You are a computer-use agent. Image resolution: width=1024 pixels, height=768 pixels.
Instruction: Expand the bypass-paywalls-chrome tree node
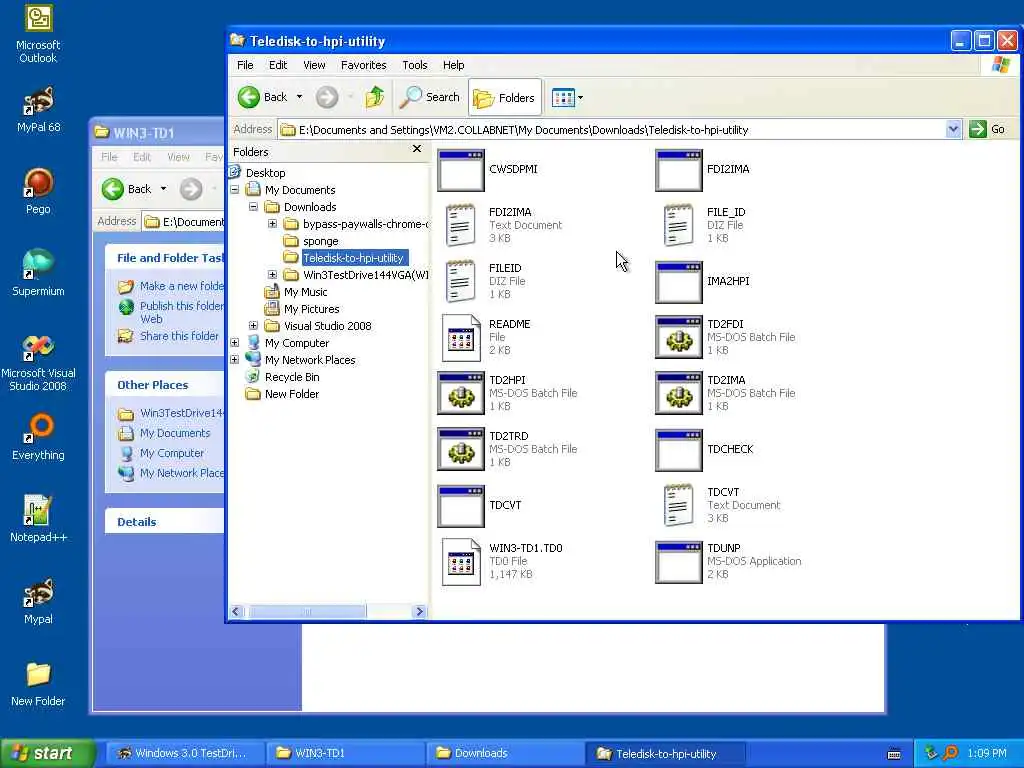click(x=272, y=224)
